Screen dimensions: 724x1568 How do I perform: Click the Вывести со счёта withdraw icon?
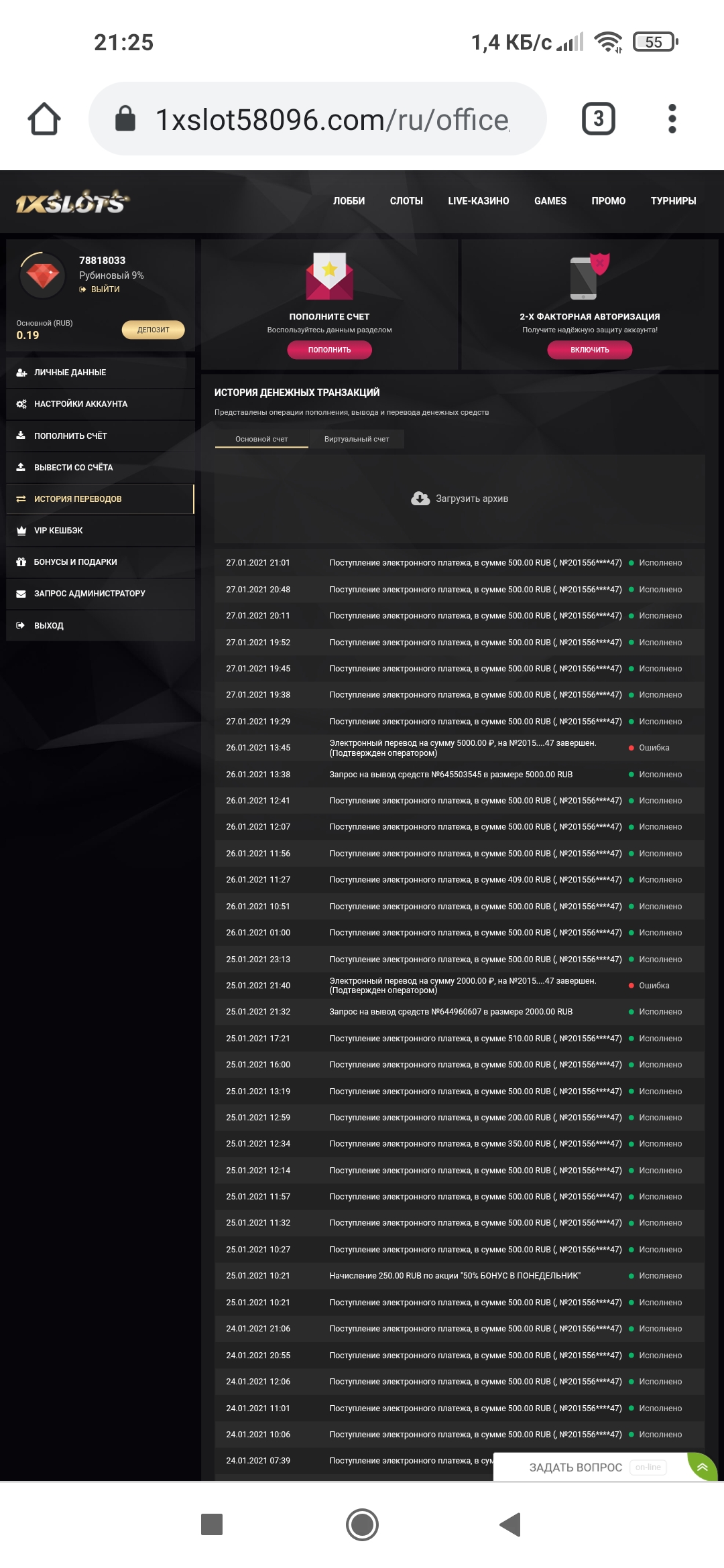[22, 468]
